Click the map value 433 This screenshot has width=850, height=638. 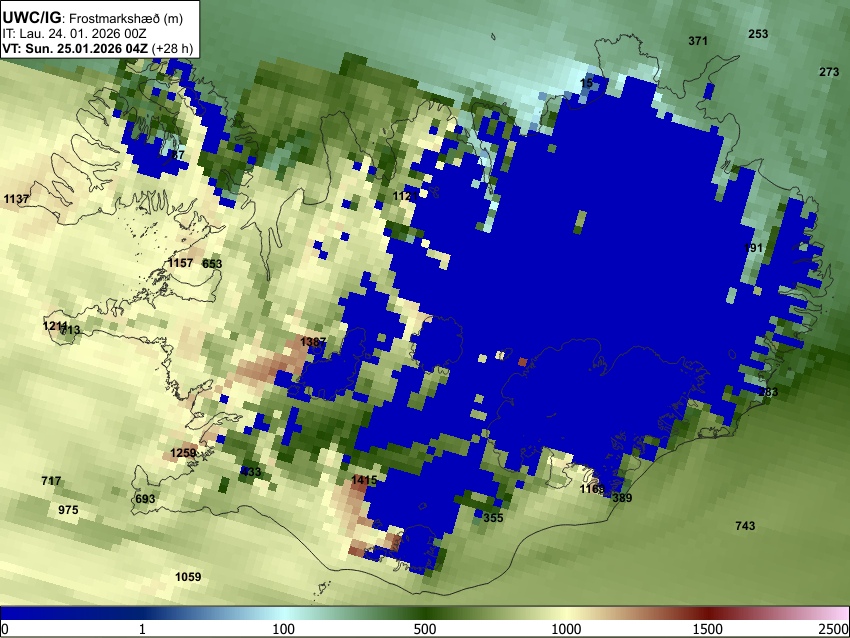[x=251, y=472]
